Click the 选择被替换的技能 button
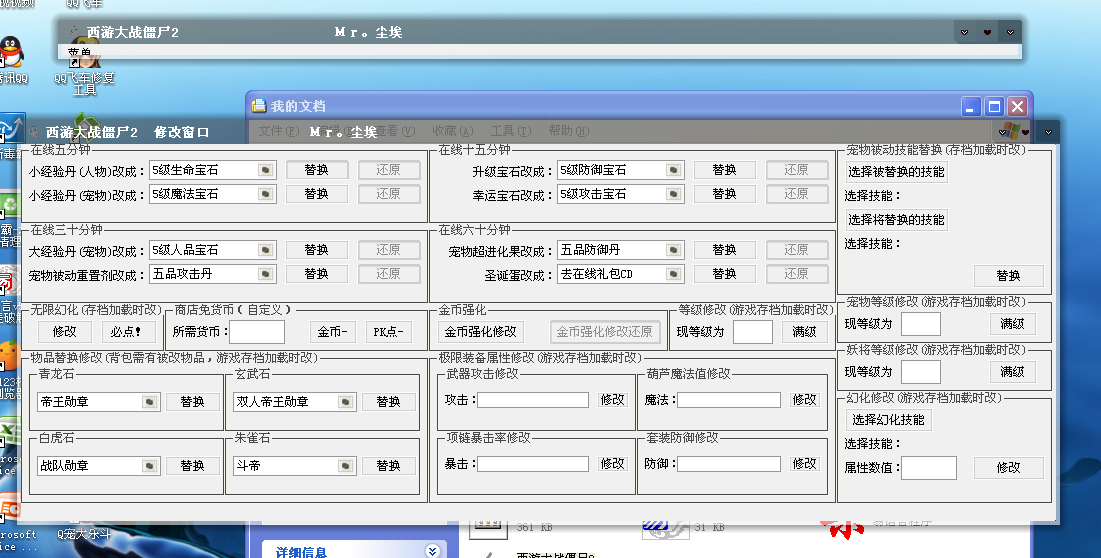1101x558 pixels. click(x=897, y=172)
